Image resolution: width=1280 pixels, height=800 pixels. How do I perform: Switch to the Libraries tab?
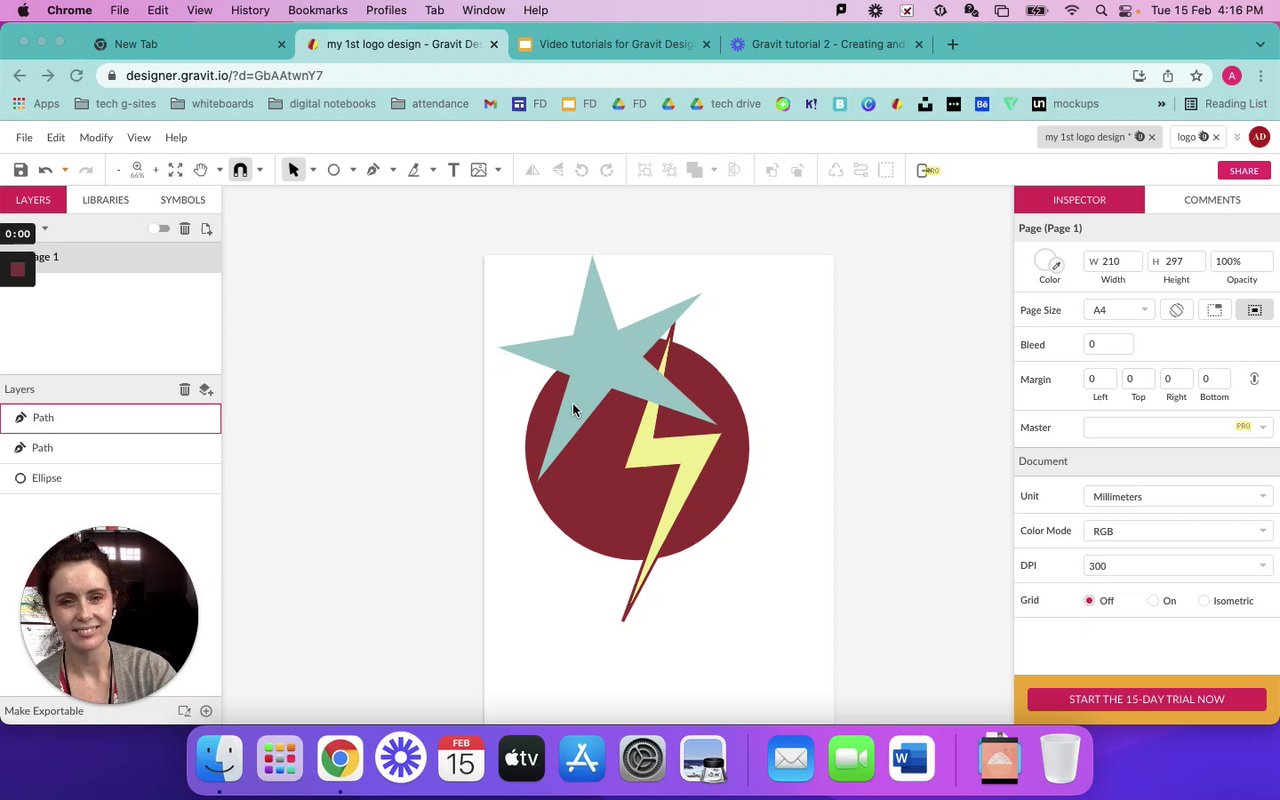pyautogui.click(x=105, y=200)
